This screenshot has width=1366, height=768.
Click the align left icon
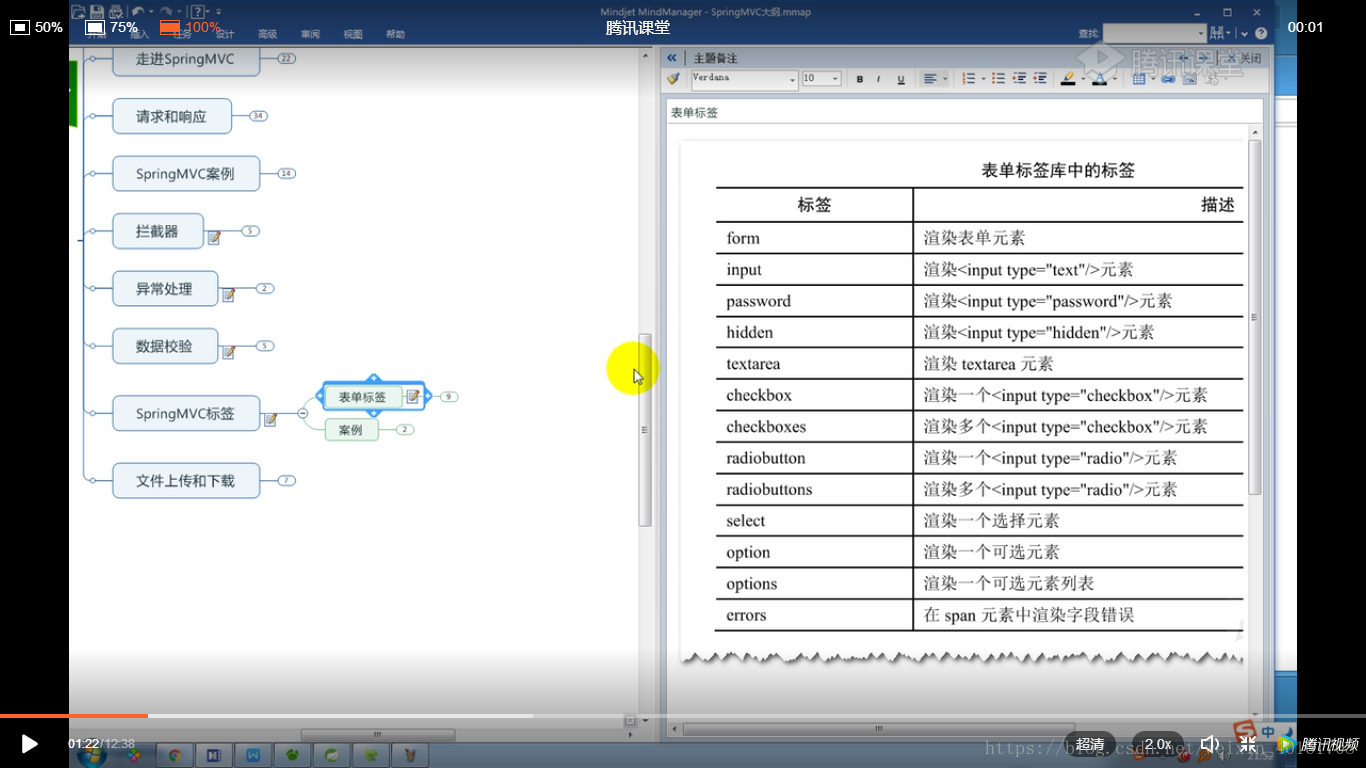tap(930, 79)
